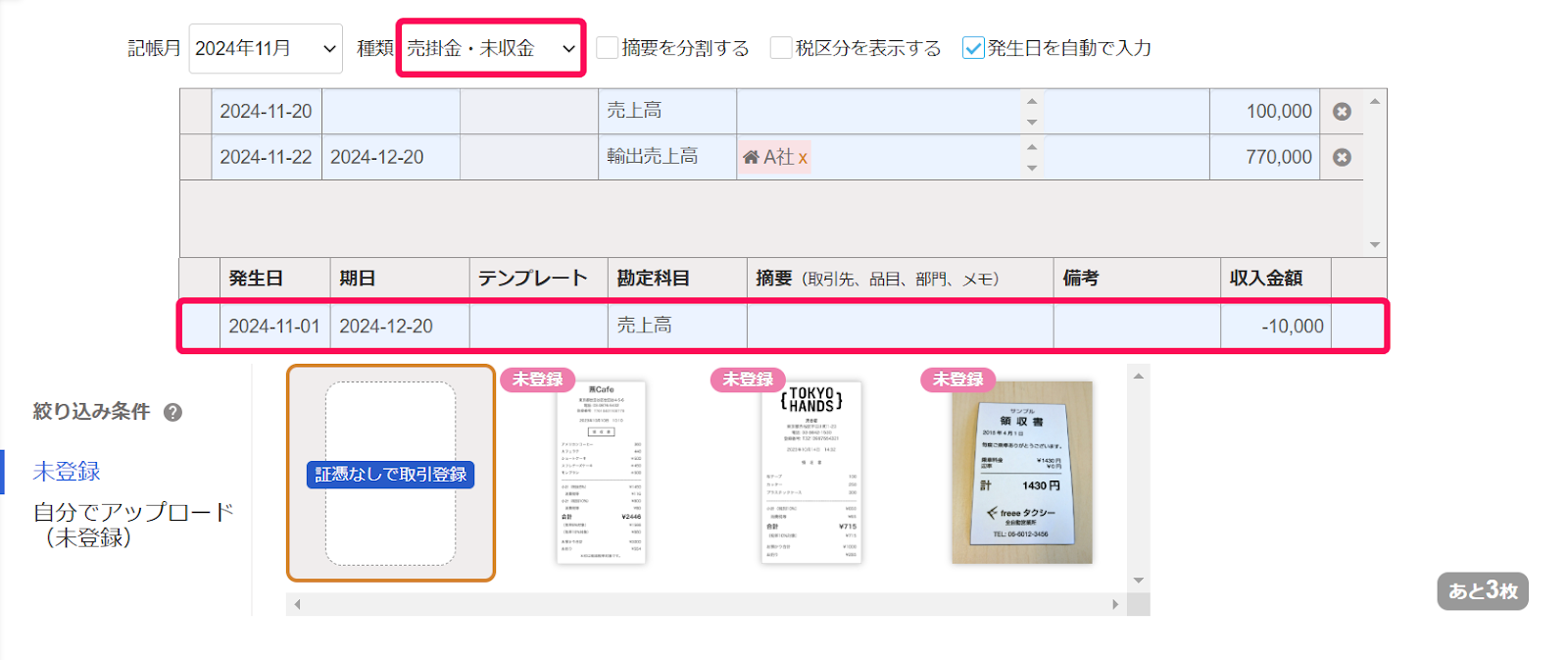The height and width of the screenshot is (660, 1568).
Task: Click the 摘要 column header
Action: coord(901,279)
